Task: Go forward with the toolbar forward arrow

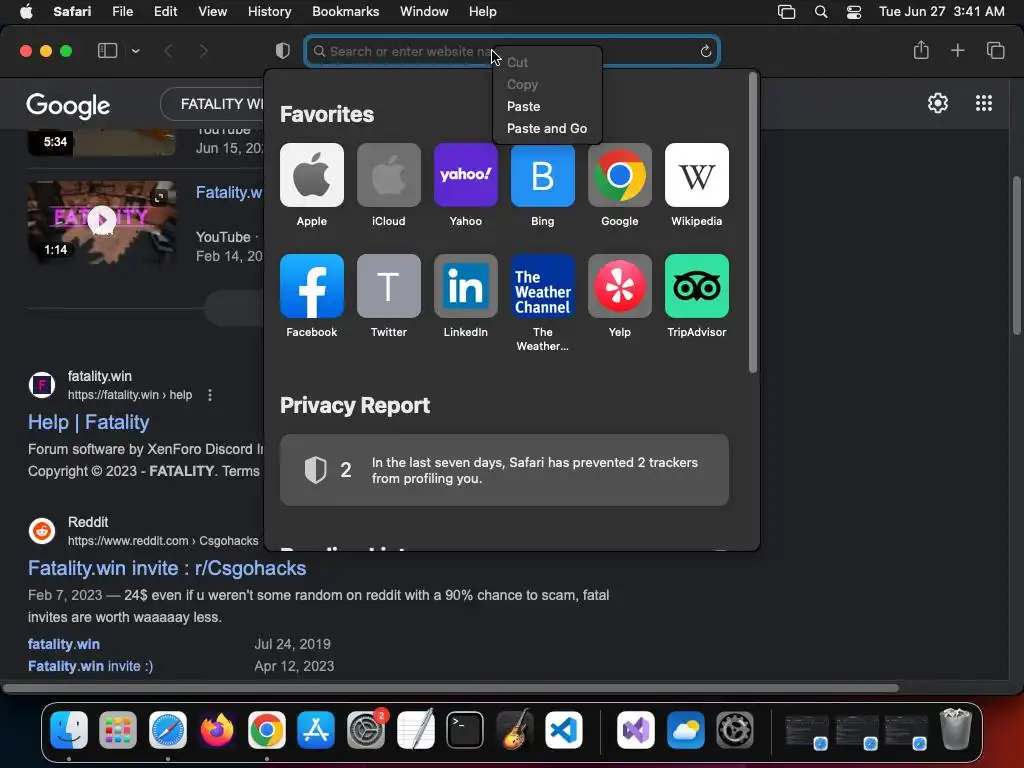Action: (x=203, y=51)
